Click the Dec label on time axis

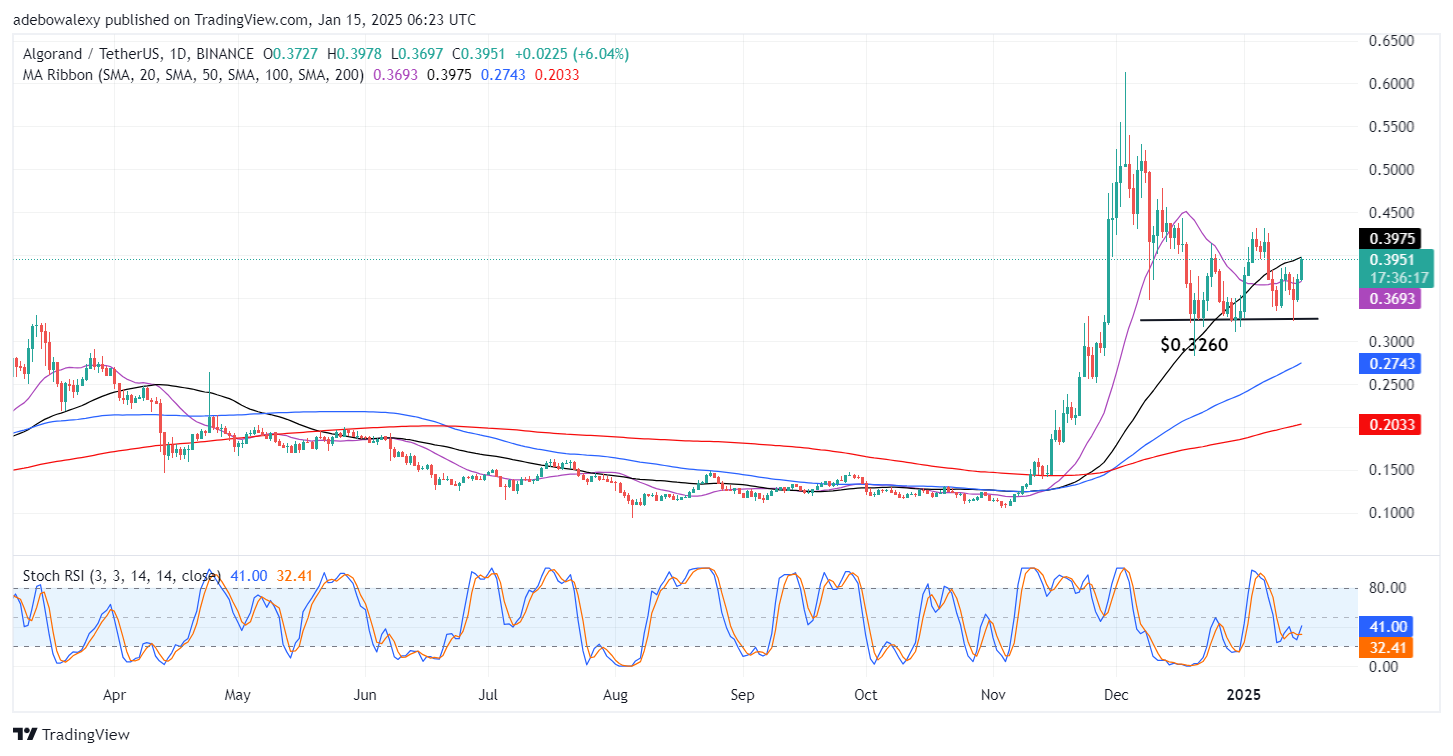coord(1115,693)
